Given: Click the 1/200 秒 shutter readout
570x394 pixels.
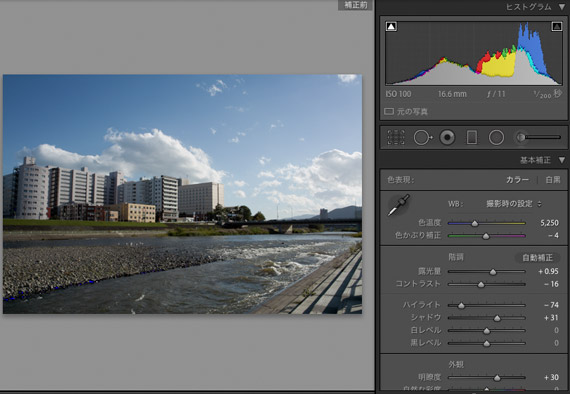Looking at the screenshot, I should (547, 94).
